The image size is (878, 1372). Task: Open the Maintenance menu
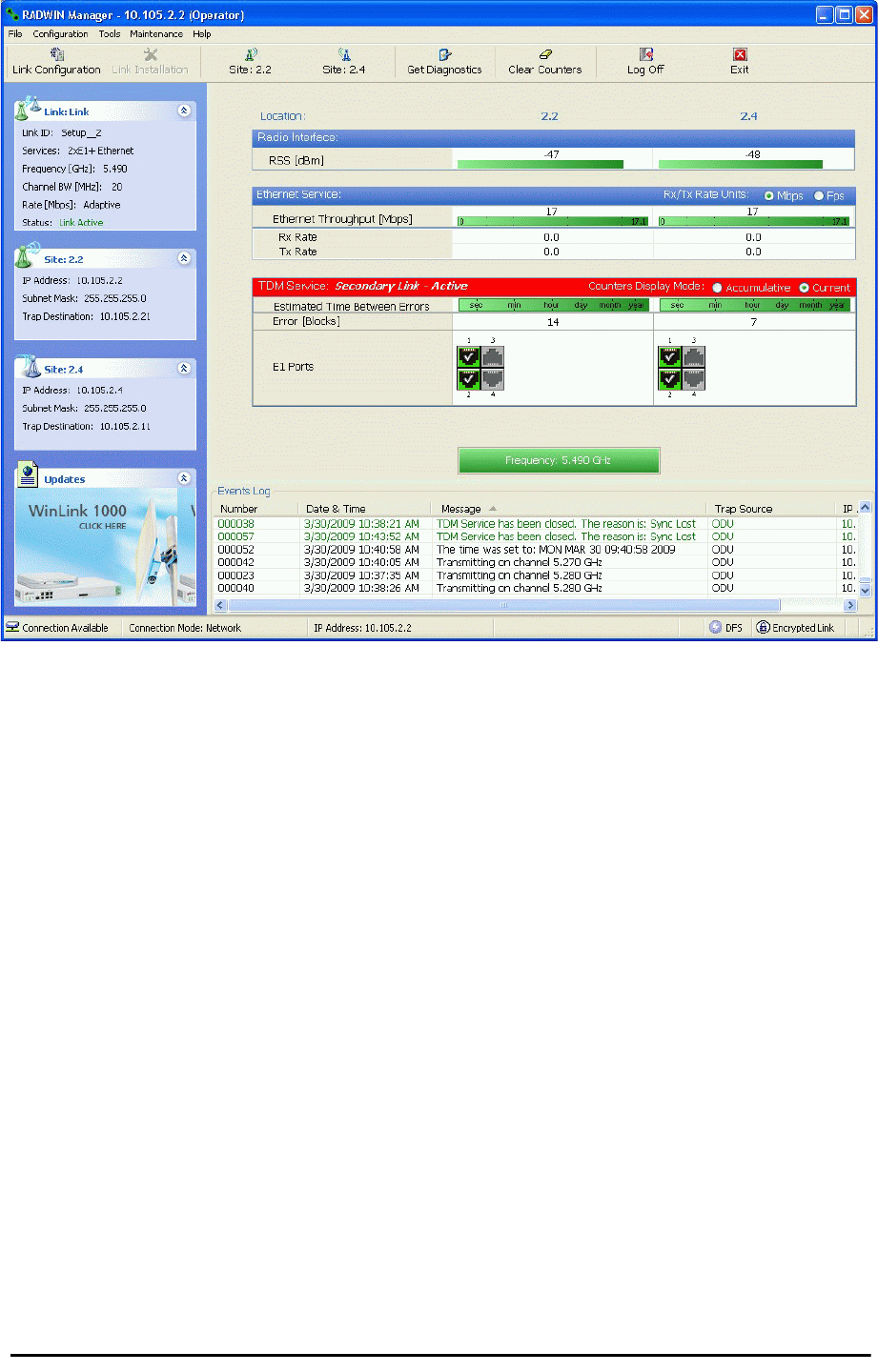(156, 33)
